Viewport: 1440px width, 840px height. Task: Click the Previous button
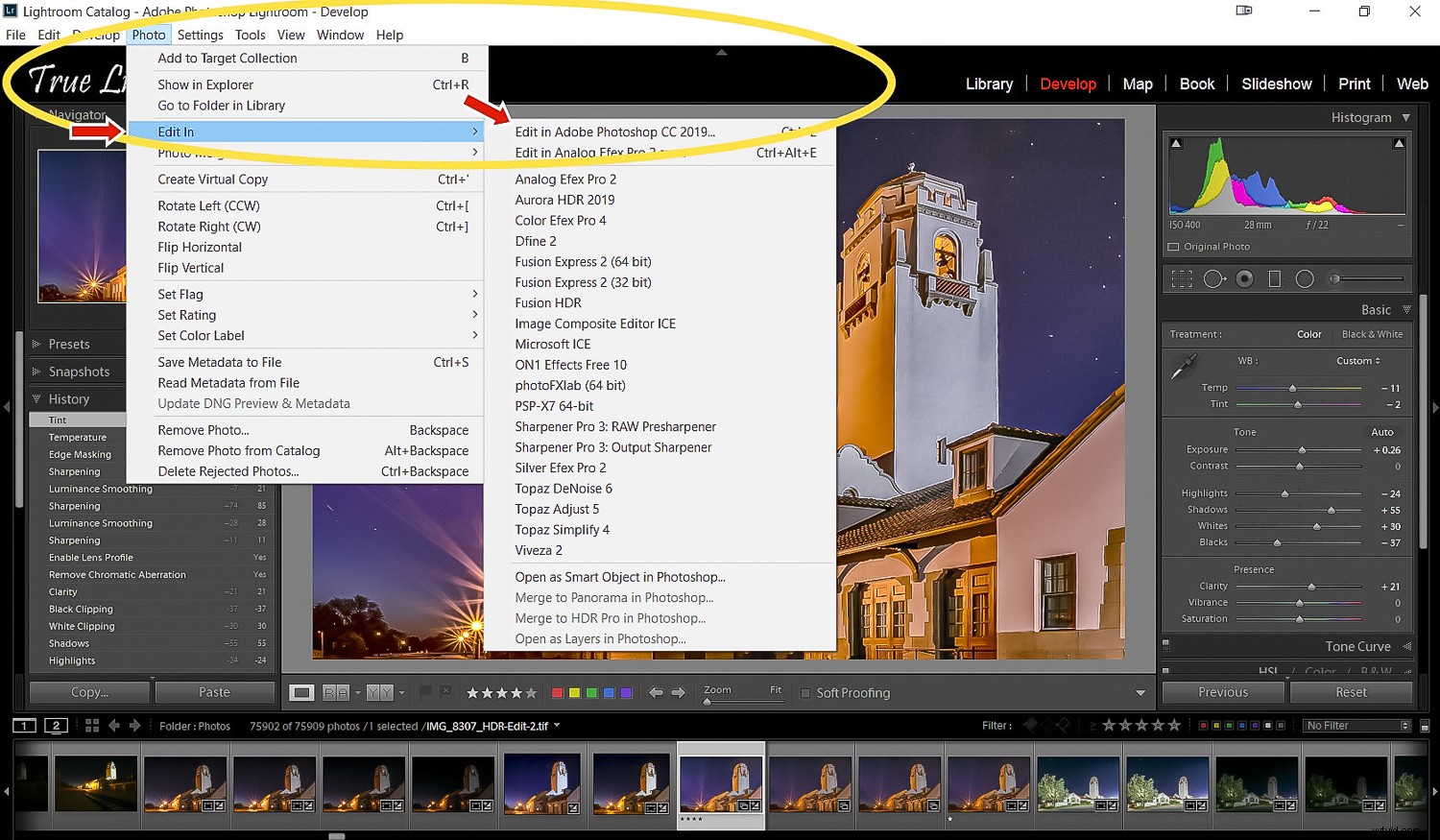pos(1222,692)
